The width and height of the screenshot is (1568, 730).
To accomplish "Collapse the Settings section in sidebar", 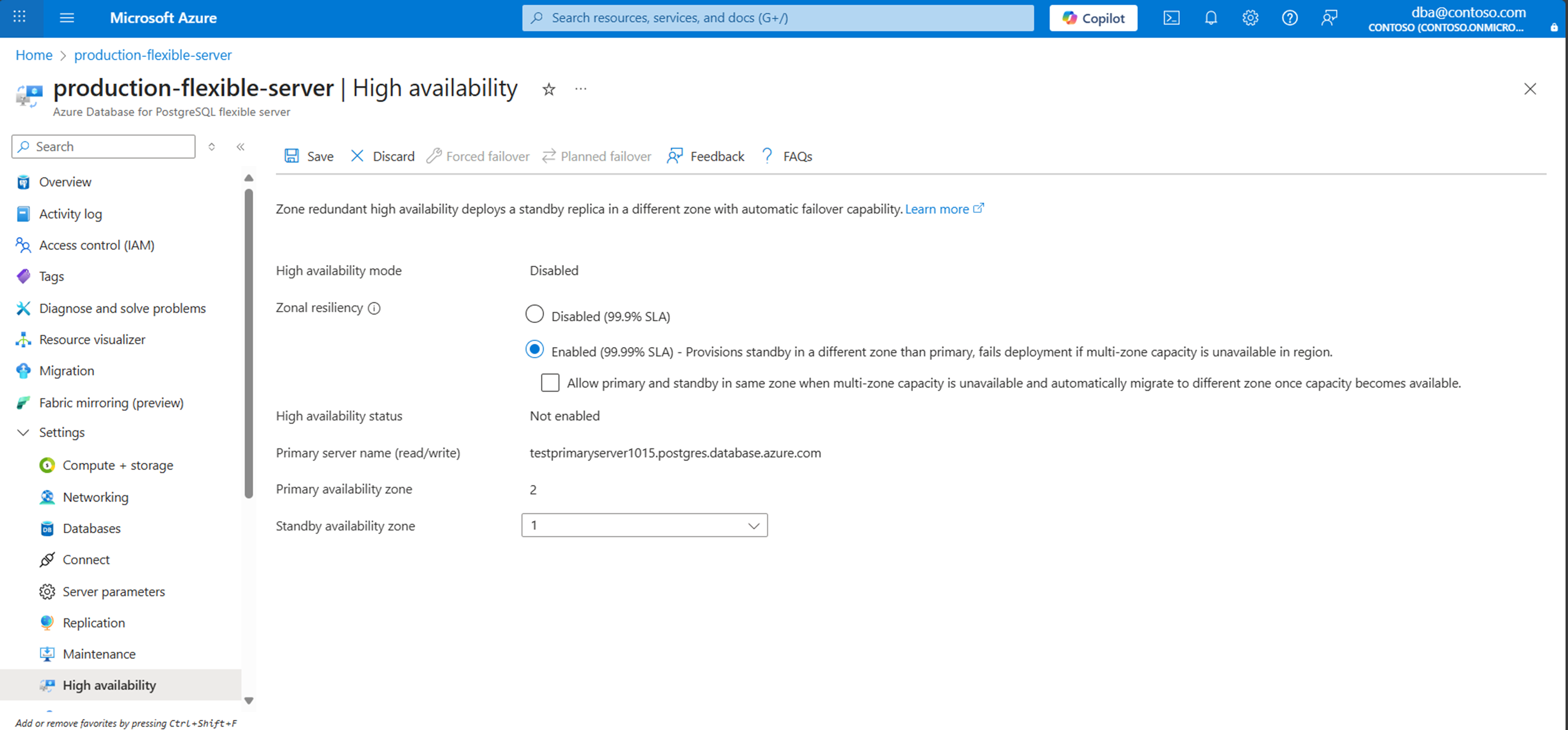I will (x=23, y=432).
